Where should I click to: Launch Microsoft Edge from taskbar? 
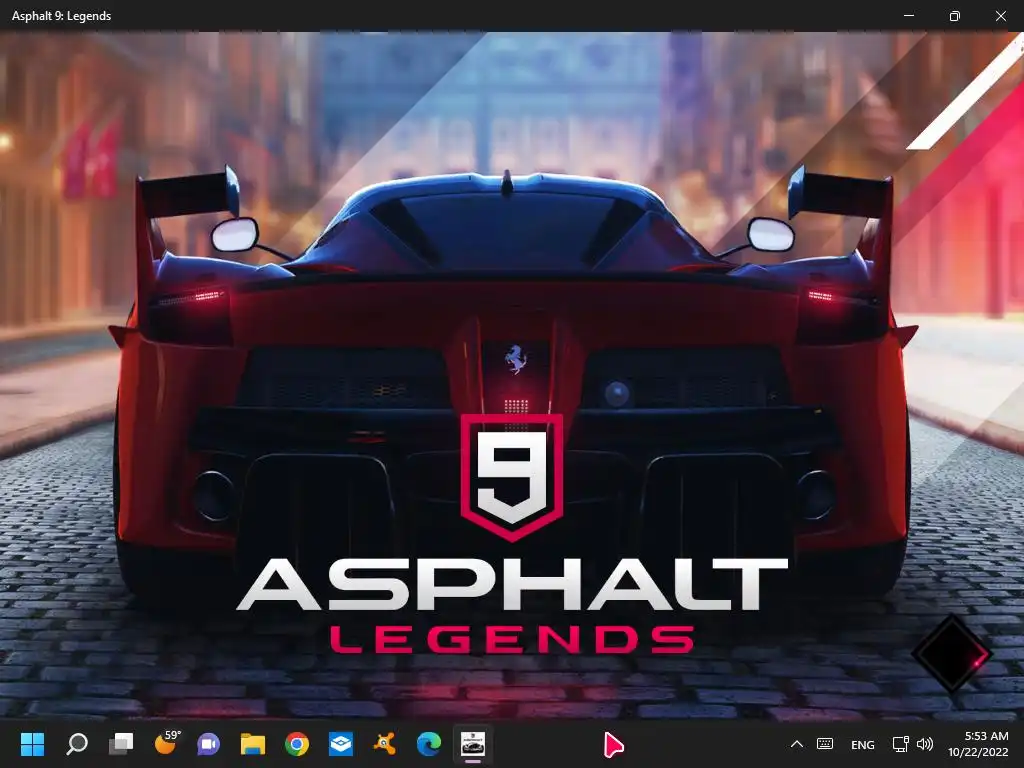click(x=428, y=744)
